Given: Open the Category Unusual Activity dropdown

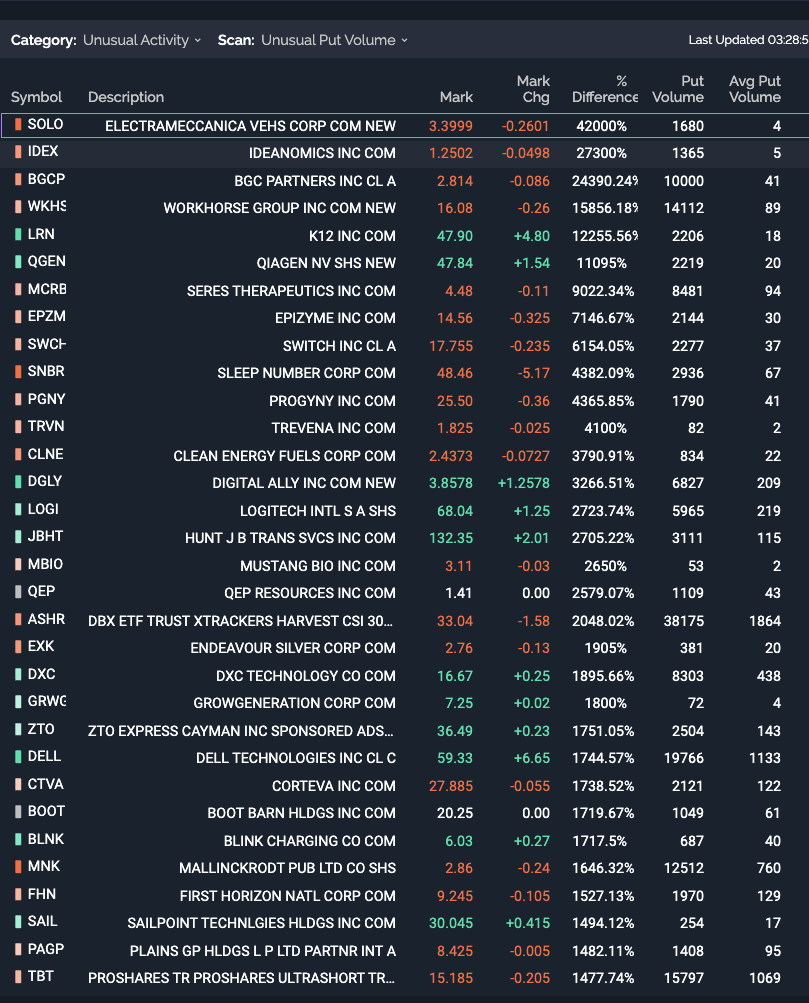Looking at the screenshot, I should coord(142,40).
